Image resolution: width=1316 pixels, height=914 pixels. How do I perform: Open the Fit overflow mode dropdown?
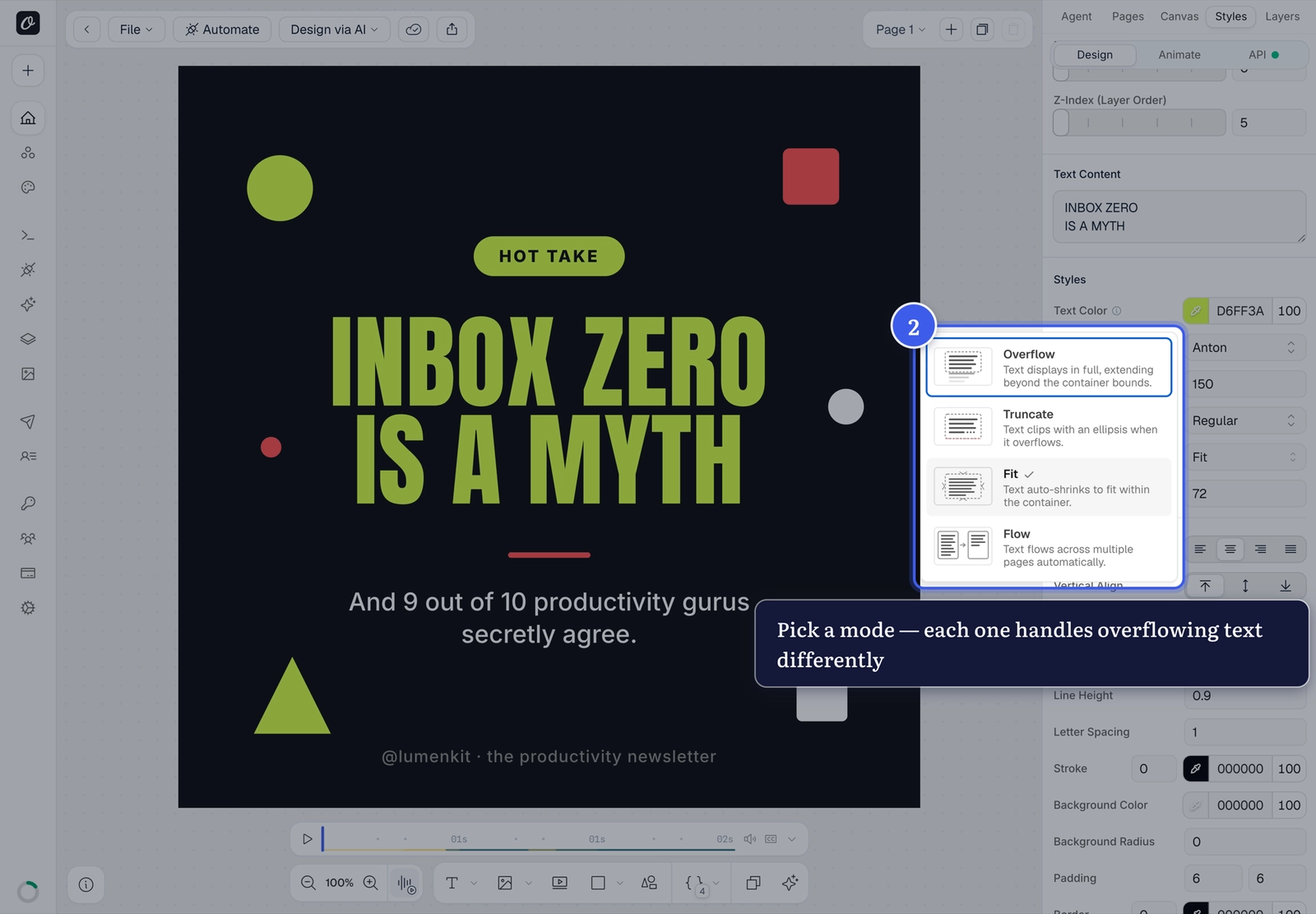click(1244, 457)
